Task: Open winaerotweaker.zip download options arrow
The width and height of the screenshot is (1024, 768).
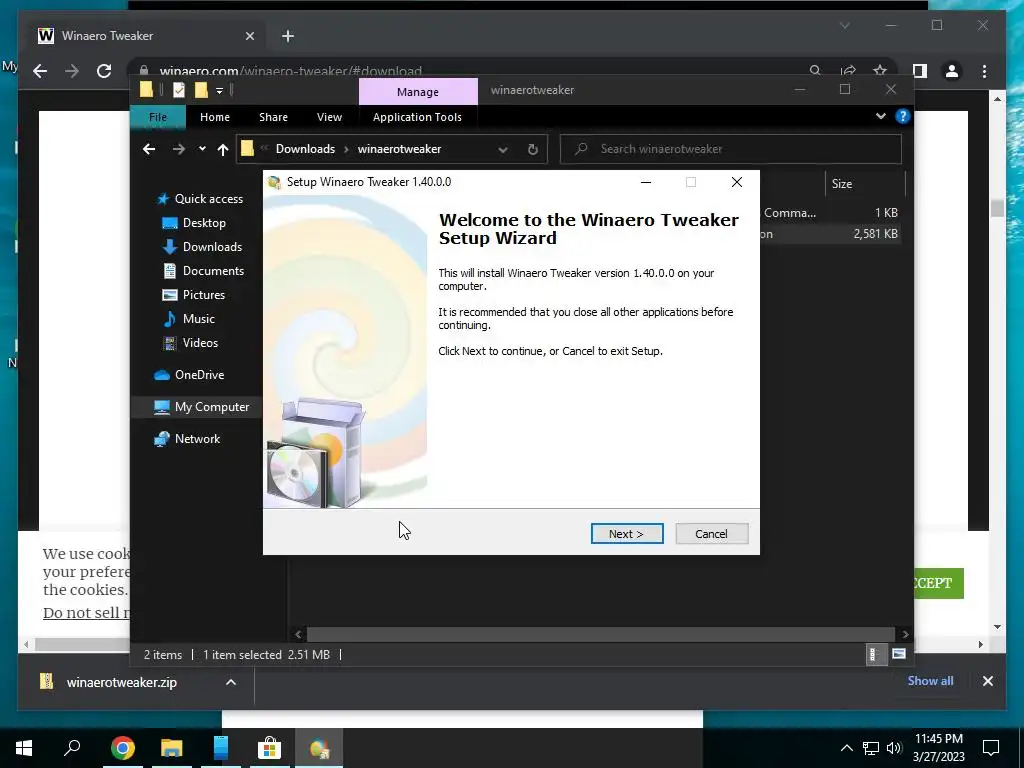Action: click(x=231, y=682)
